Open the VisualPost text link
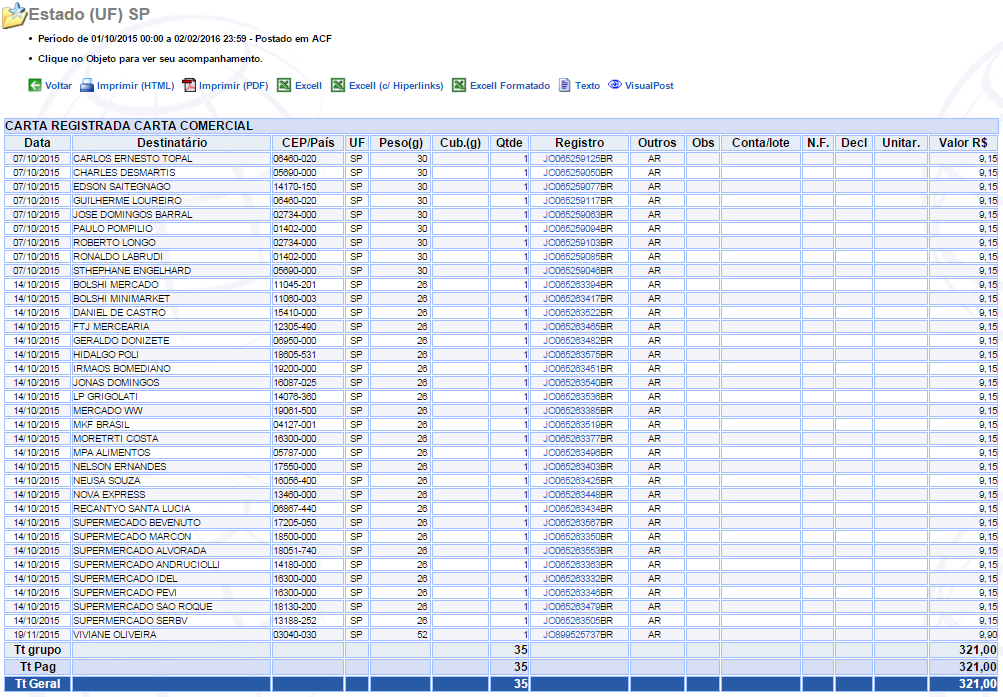 (649, 86)
